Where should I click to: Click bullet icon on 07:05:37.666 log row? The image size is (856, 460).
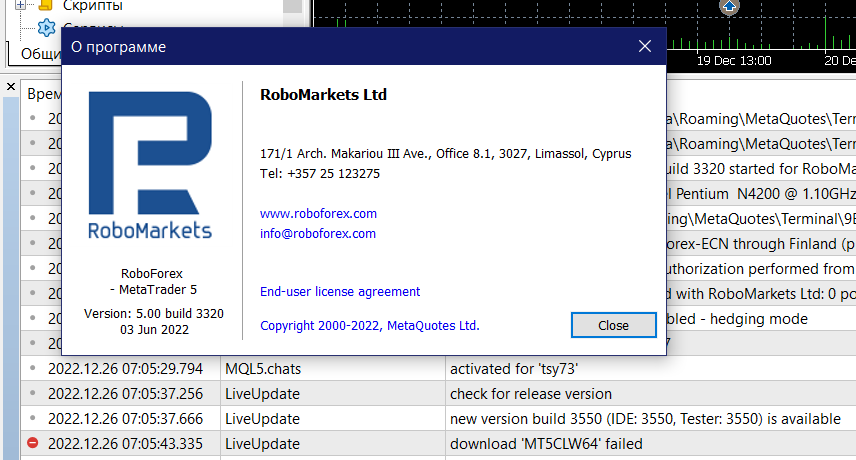[x=33, y=418]
